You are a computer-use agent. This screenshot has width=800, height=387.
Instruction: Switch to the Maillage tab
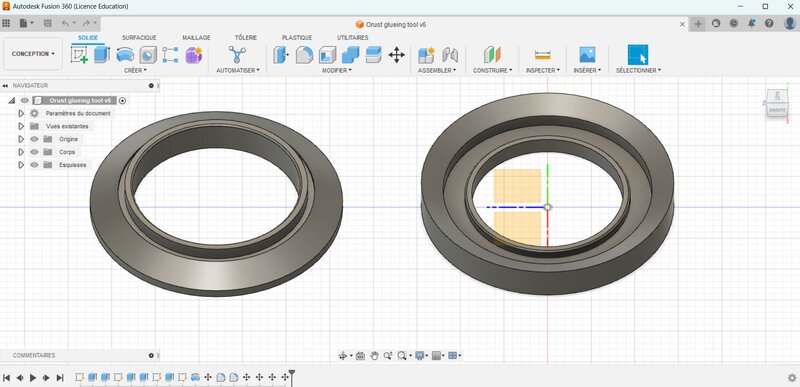(x=196, y=38)
